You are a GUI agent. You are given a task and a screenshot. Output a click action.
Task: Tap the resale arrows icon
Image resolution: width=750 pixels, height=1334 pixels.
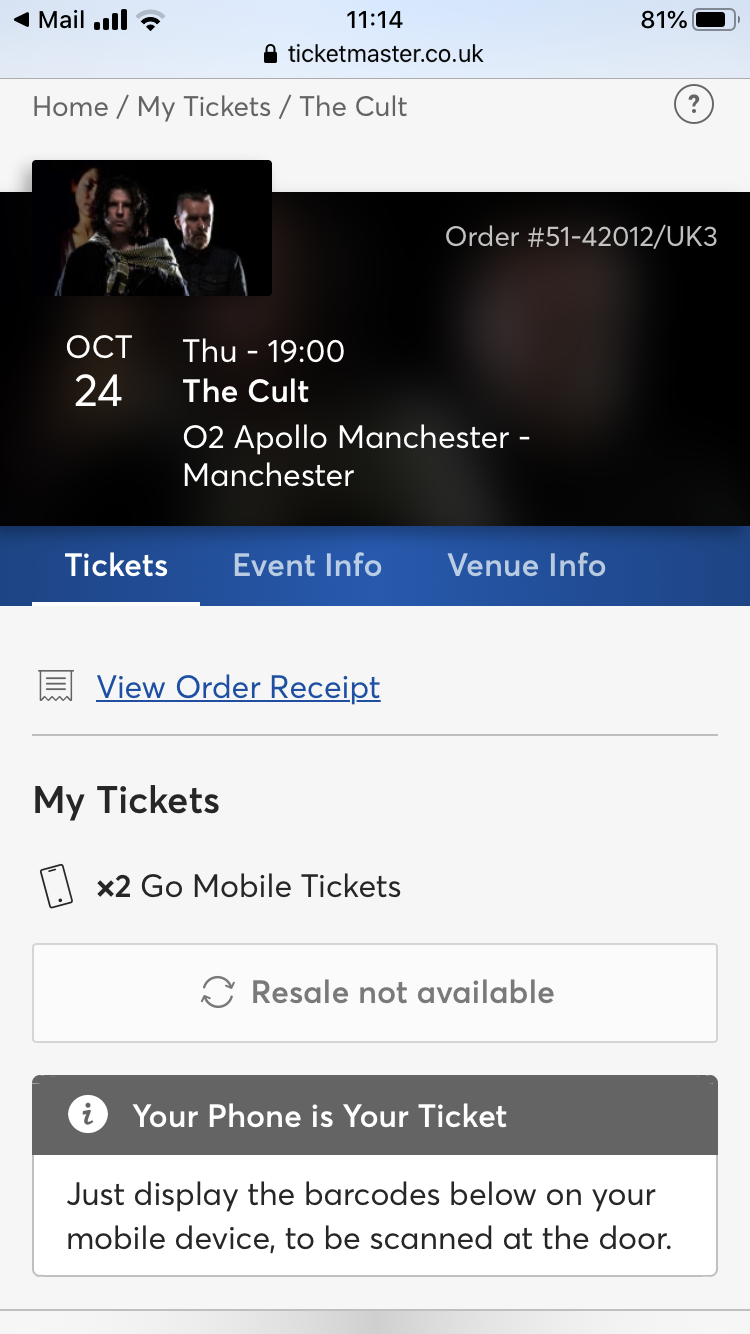coord(218,992)
